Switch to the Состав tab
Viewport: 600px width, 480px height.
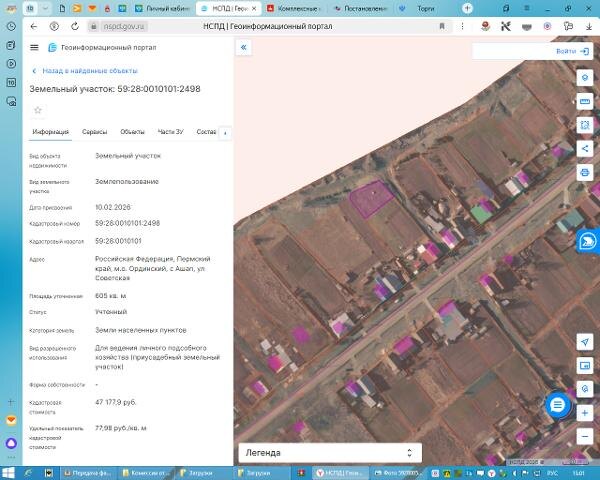coord(206,132)
